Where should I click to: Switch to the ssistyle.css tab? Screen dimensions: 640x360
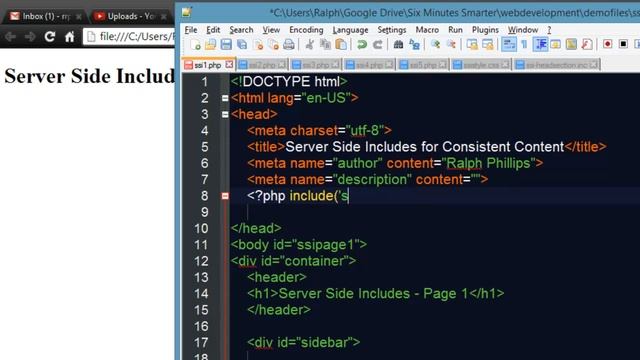(x=480, y=65)
